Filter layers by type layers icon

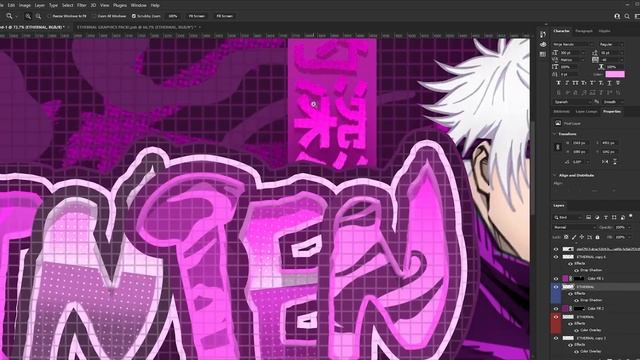[x=606, y=218]
